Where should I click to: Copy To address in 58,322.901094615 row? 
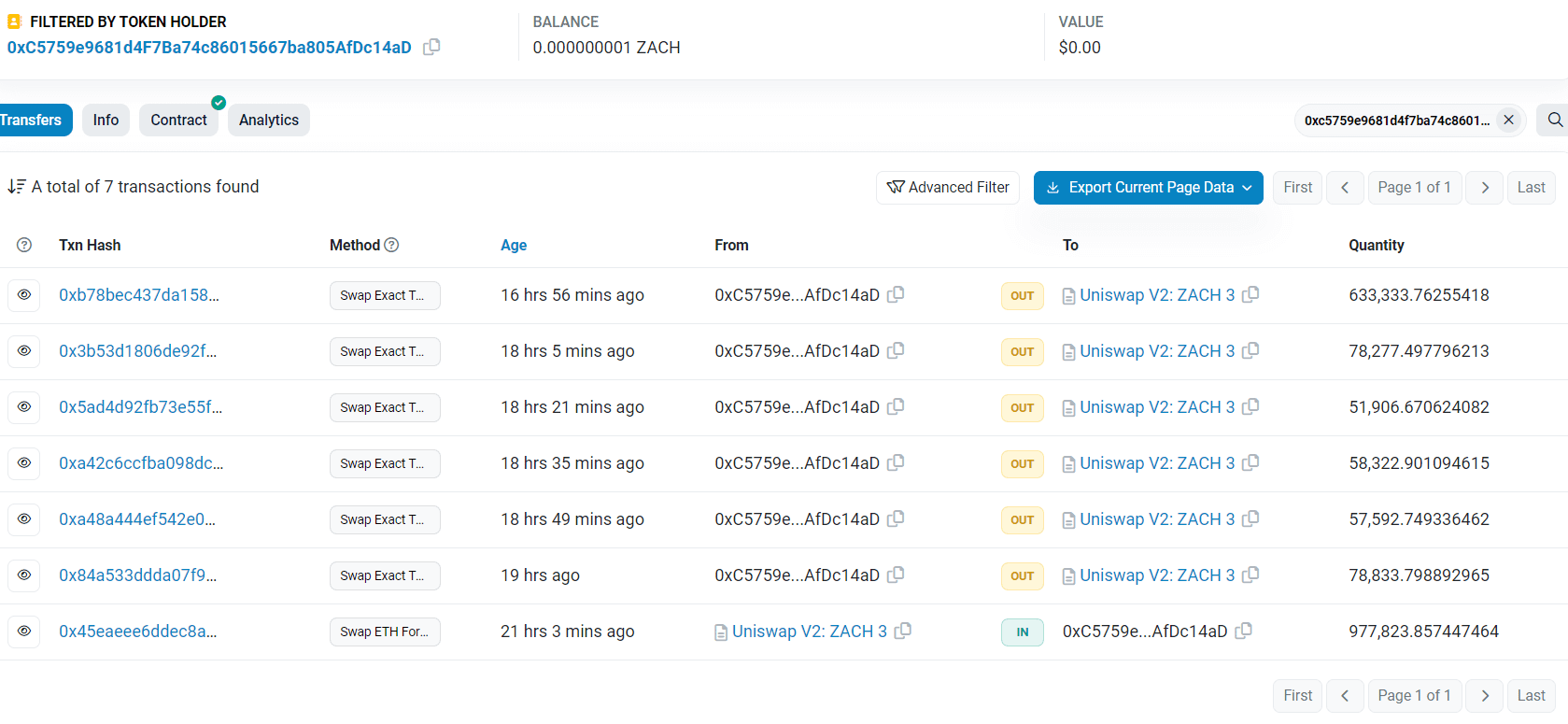click(1250, 462)
